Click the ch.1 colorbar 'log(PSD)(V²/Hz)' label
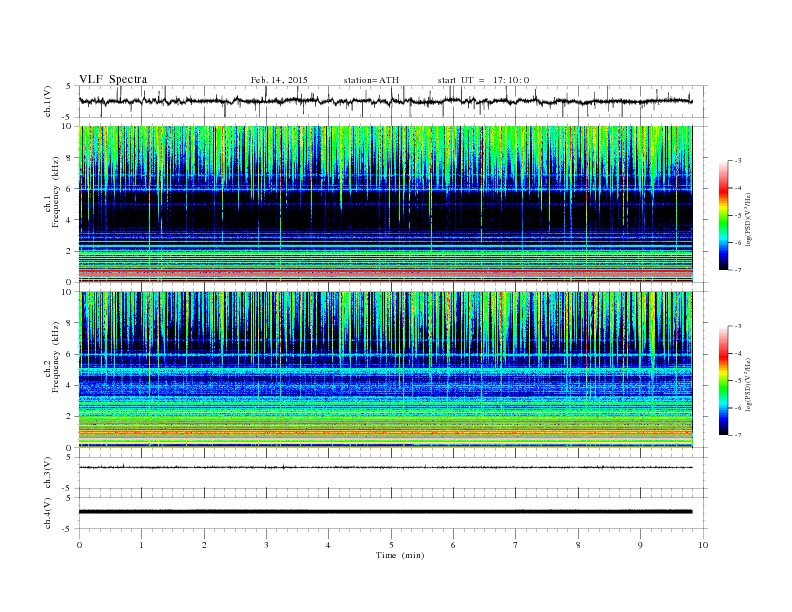Viewport: 792px width, 612px height. click(x=749, y=219)
